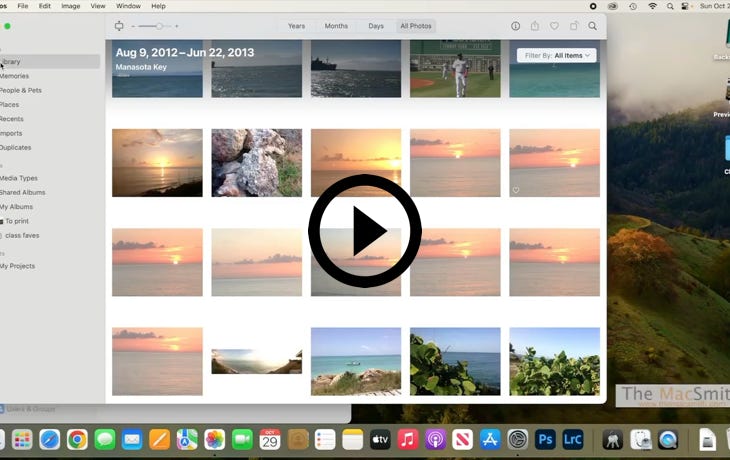
Task: Open Google Chrome from the Dock
Action: (77, 440)
